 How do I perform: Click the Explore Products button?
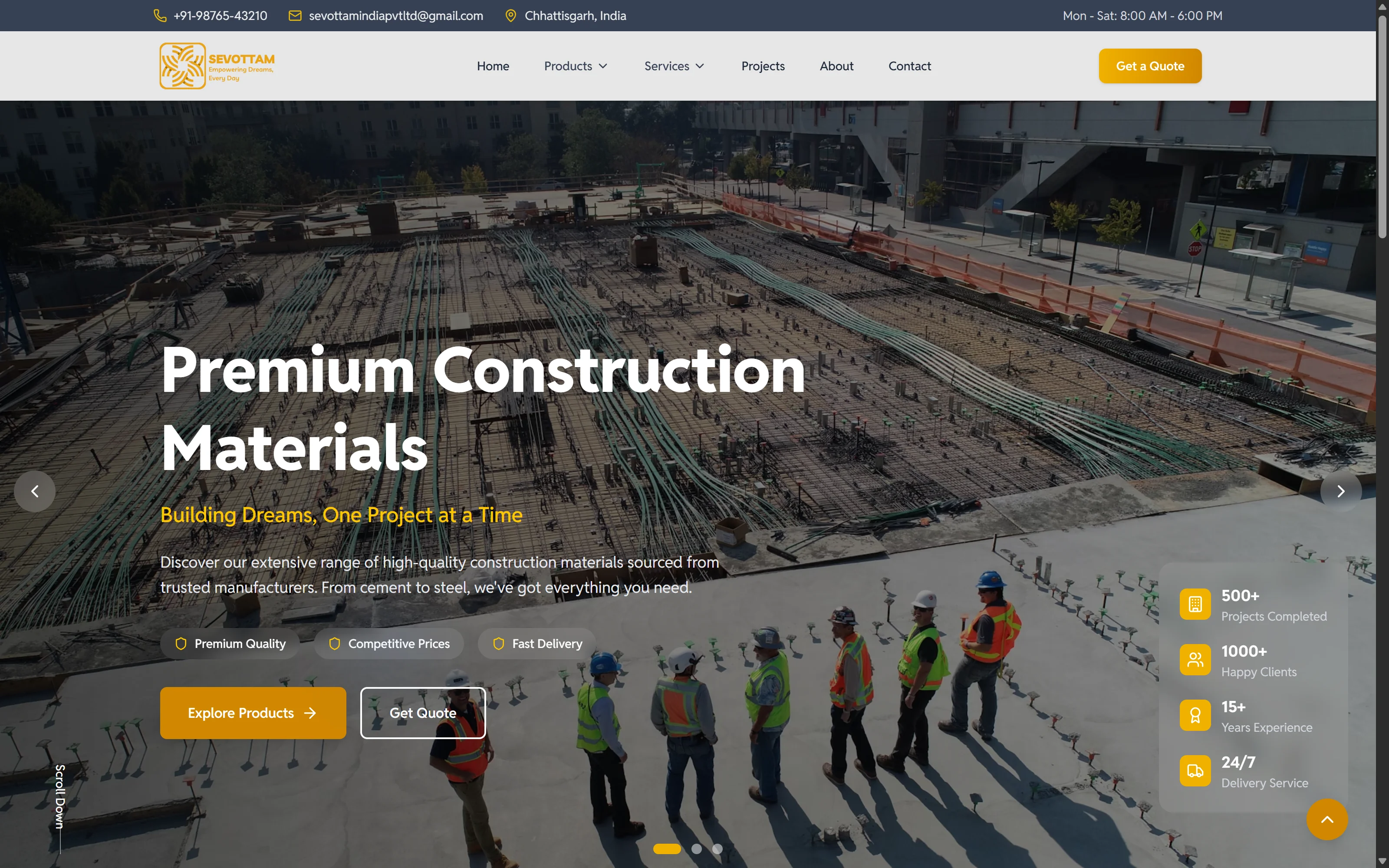(x=253, y=713)
